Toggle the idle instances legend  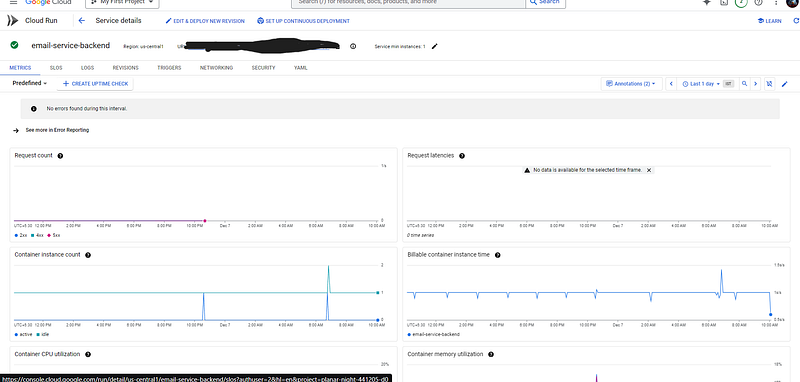click(x=42, y=335)
